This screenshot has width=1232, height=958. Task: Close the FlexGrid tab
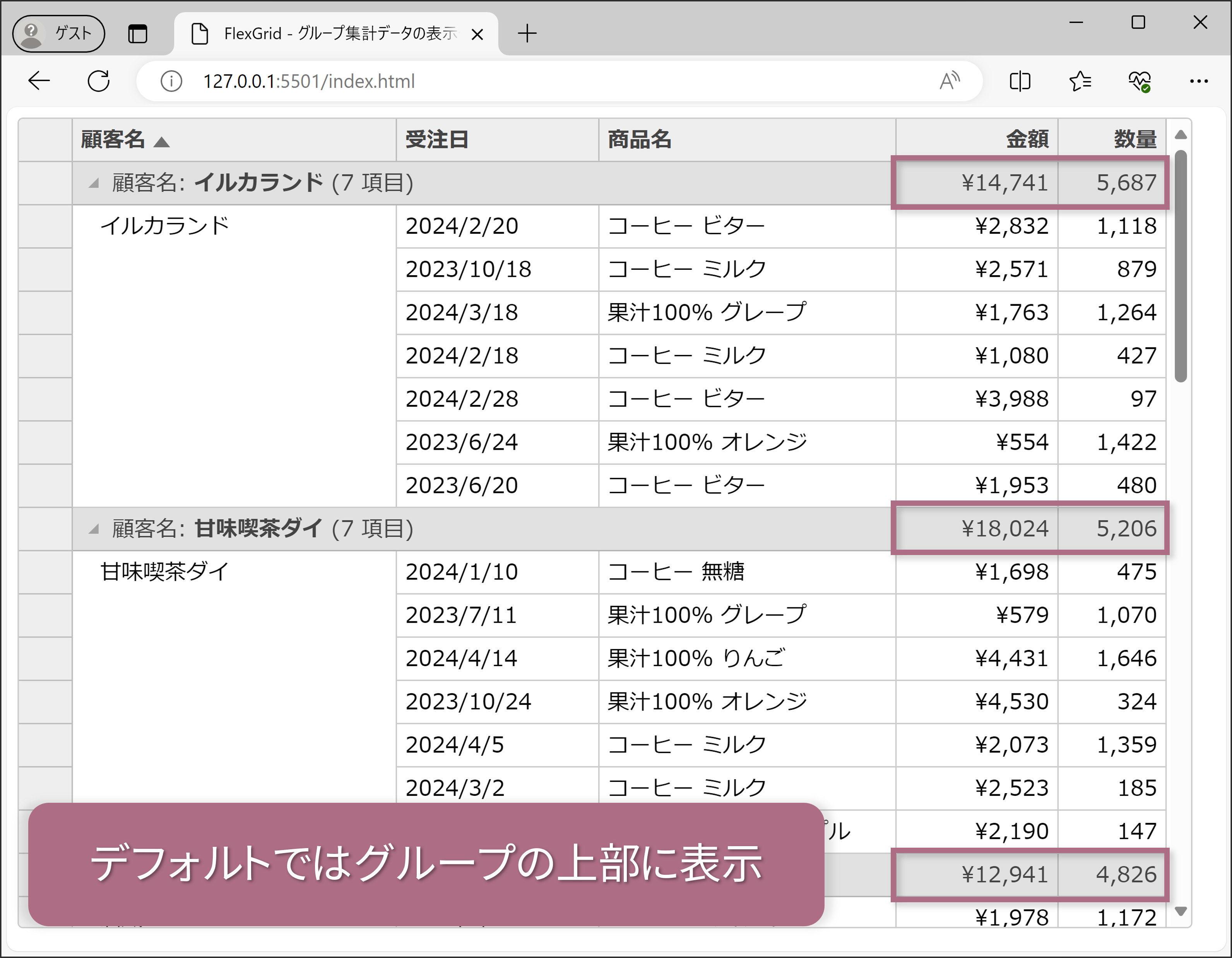pos(477,34)
